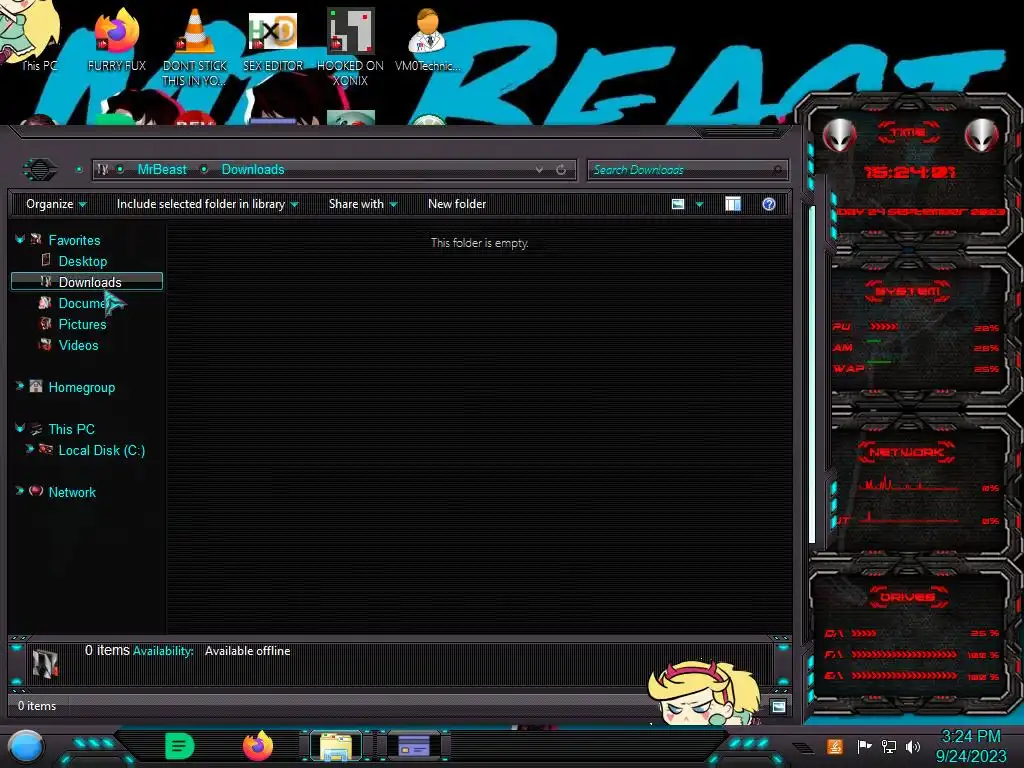This screenshot has height=768, width=1024.
Task: Click the DRIVES widget header
Action: pyautogui.click(x=908, y=597)
